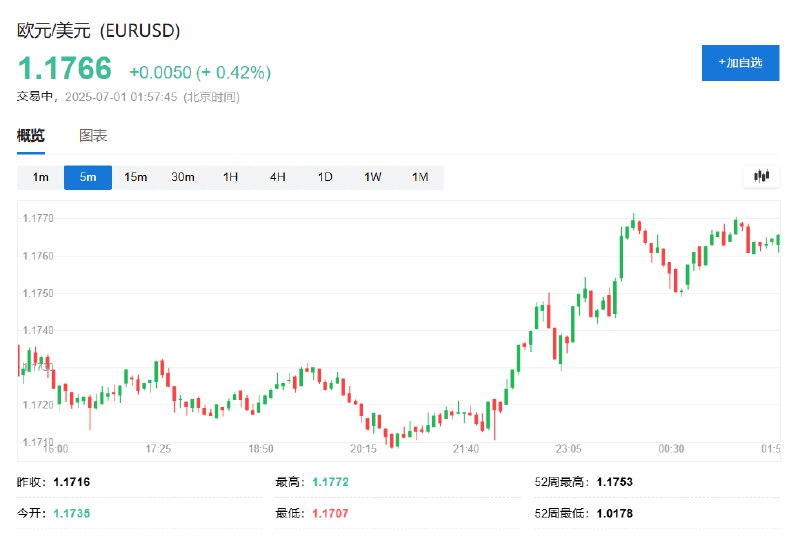Select the 1D daily interval

[325, 177]
